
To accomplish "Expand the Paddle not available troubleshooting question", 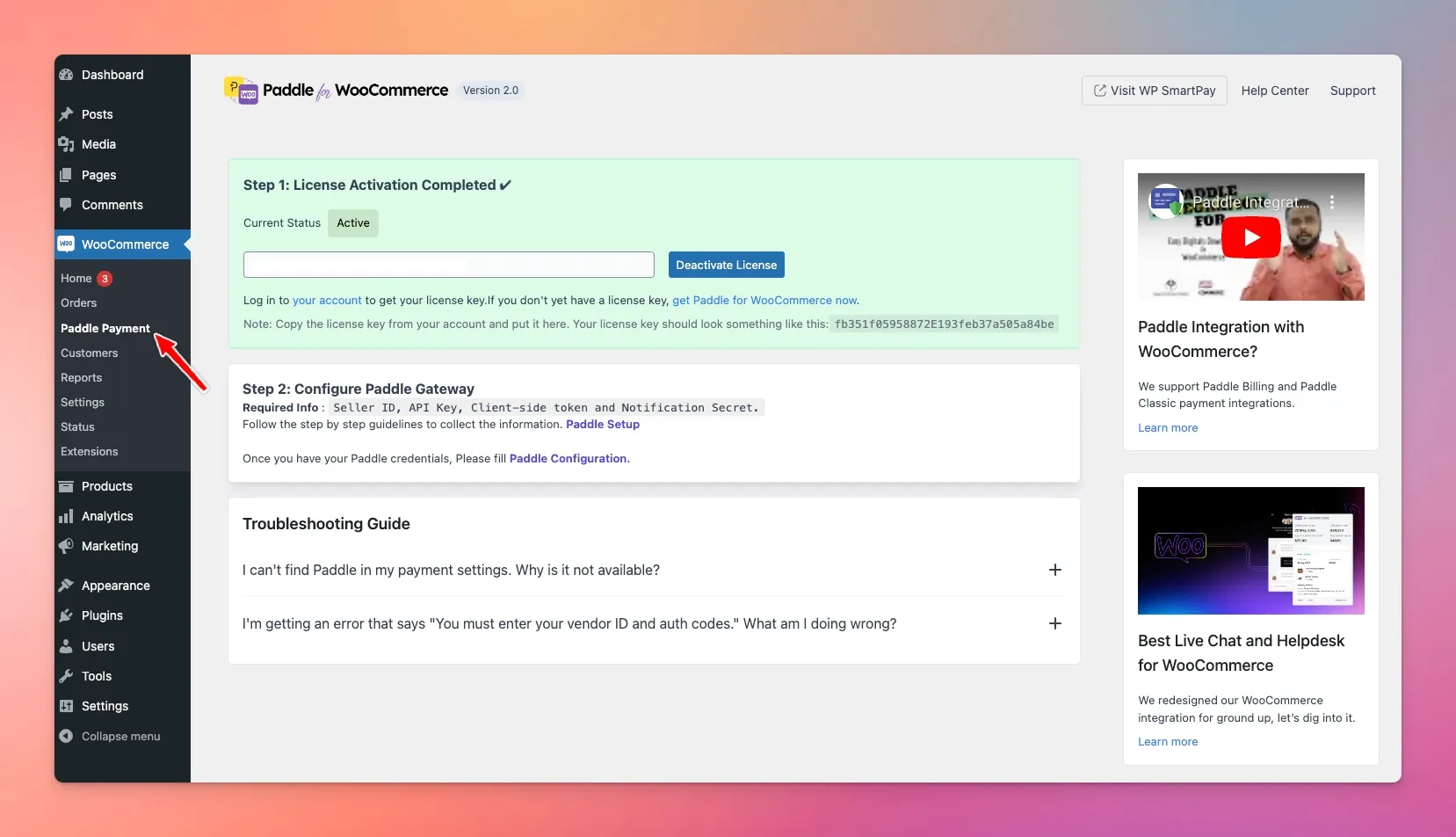I will tap(1055, 570).
